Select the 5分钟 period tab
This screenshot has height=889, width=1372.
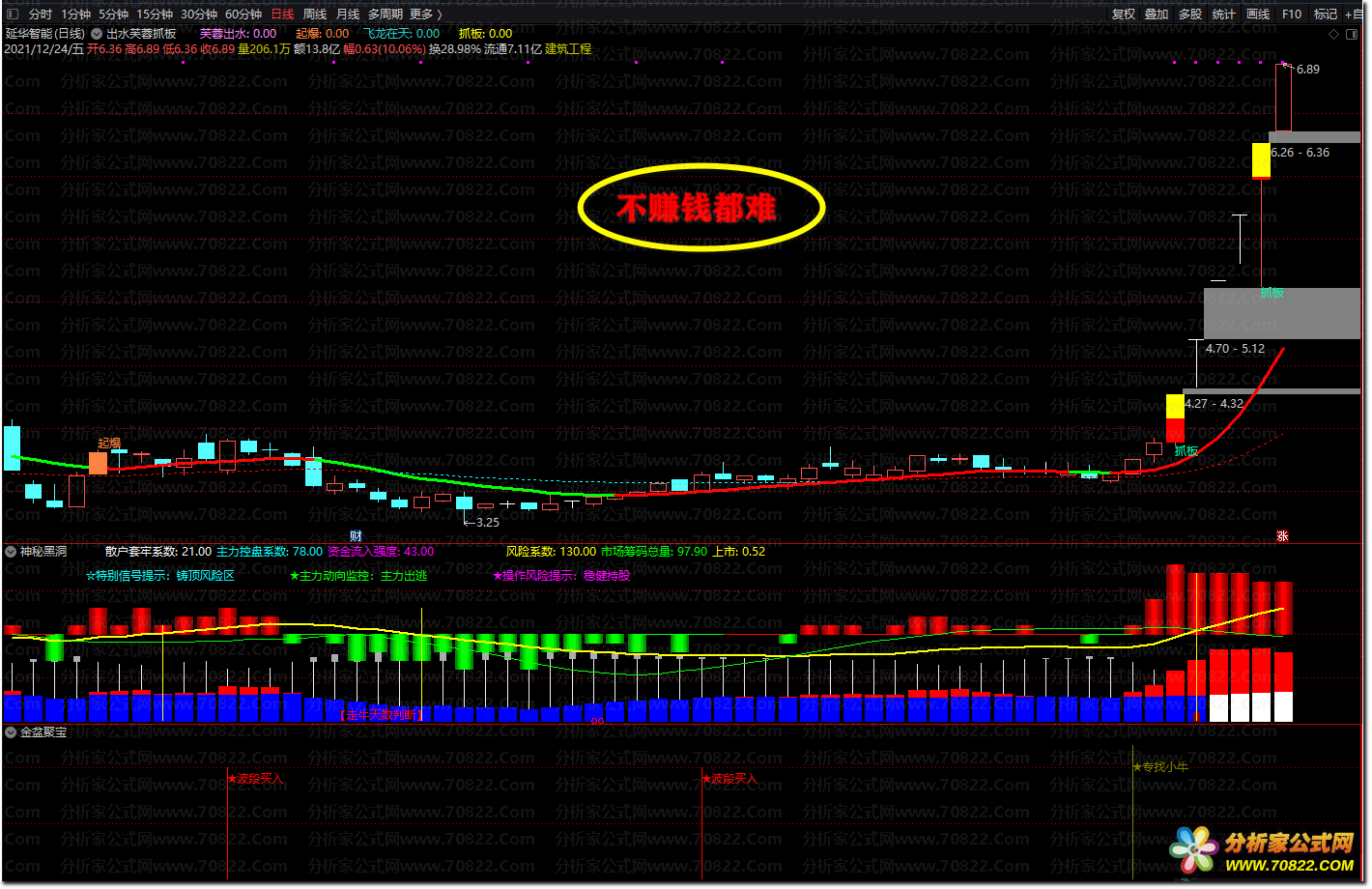pos(113,14)
